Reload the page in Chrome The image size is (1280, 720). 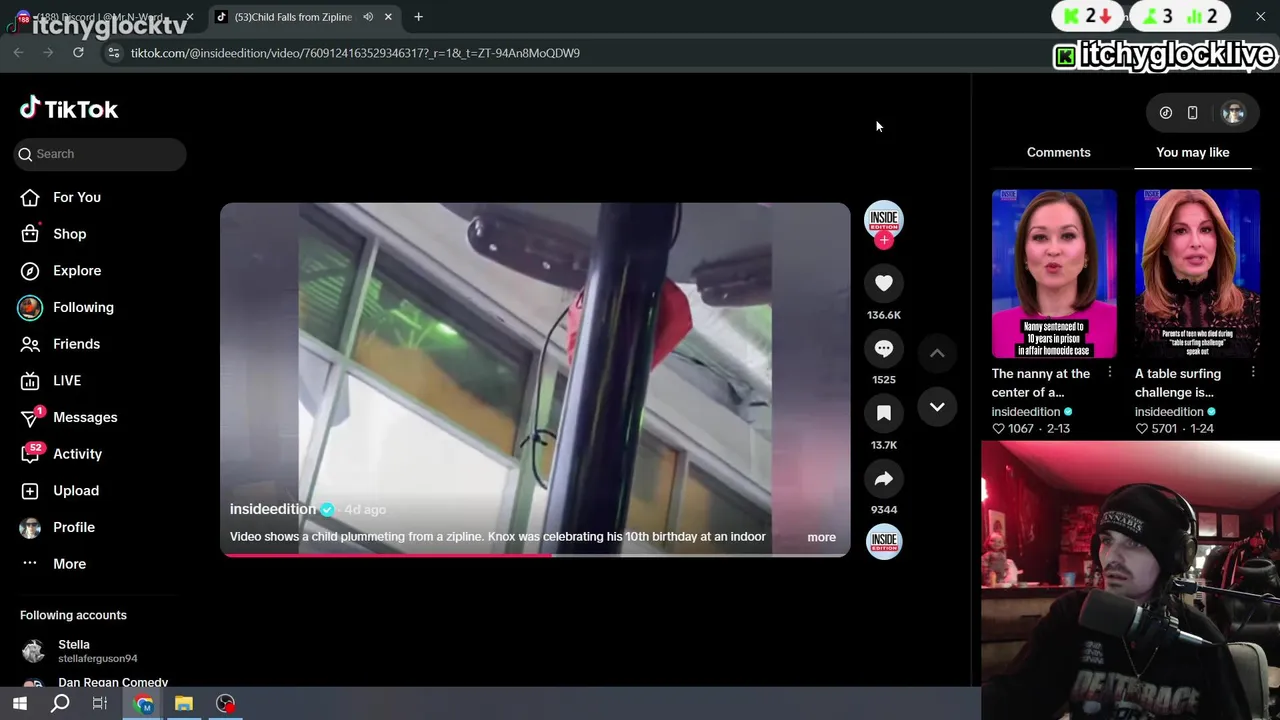78,53
